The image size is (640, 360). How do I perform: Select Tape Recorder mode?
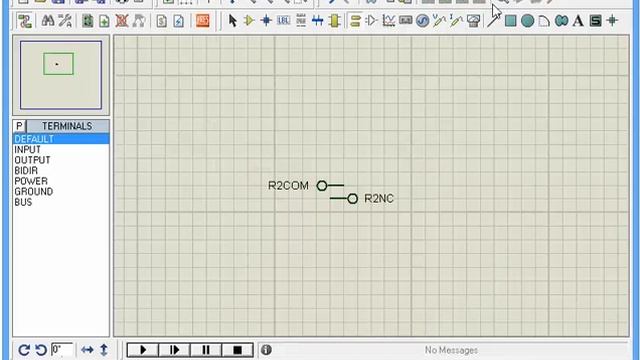point(406,20)
